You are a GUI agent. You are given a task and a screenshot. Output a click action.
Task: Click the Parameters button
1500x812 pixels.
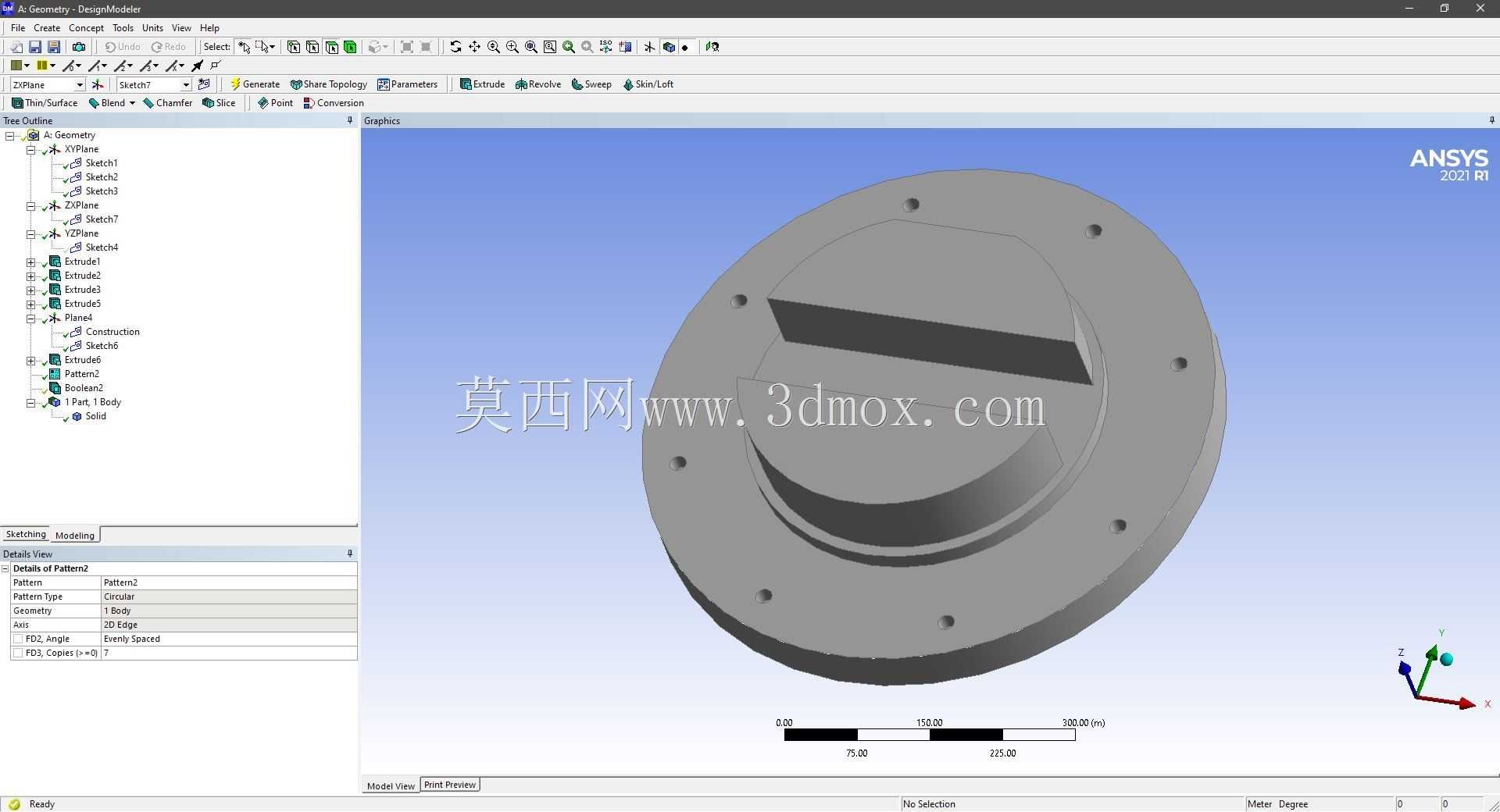(x=407, y=84)
